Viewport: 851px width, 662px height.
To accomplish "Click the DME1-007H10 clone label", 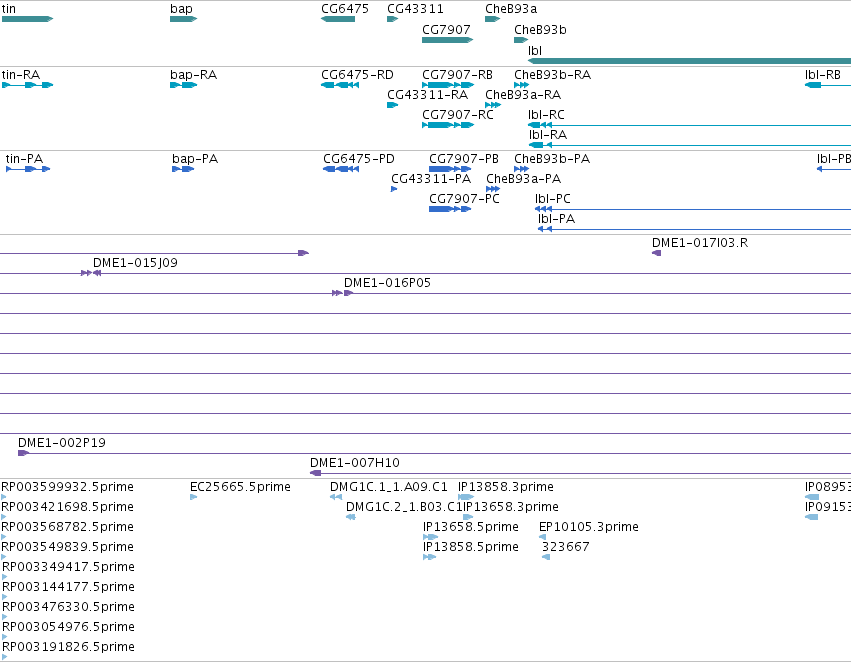I will click(x=354, y=463).
